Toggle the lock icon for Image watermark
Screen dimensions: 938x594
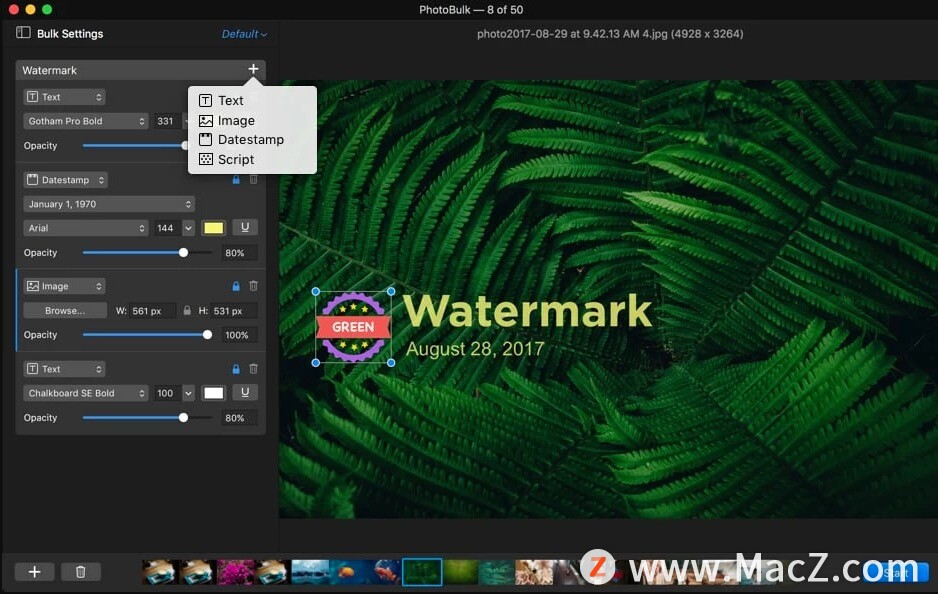pyautogui.click(x=236, y=286)
